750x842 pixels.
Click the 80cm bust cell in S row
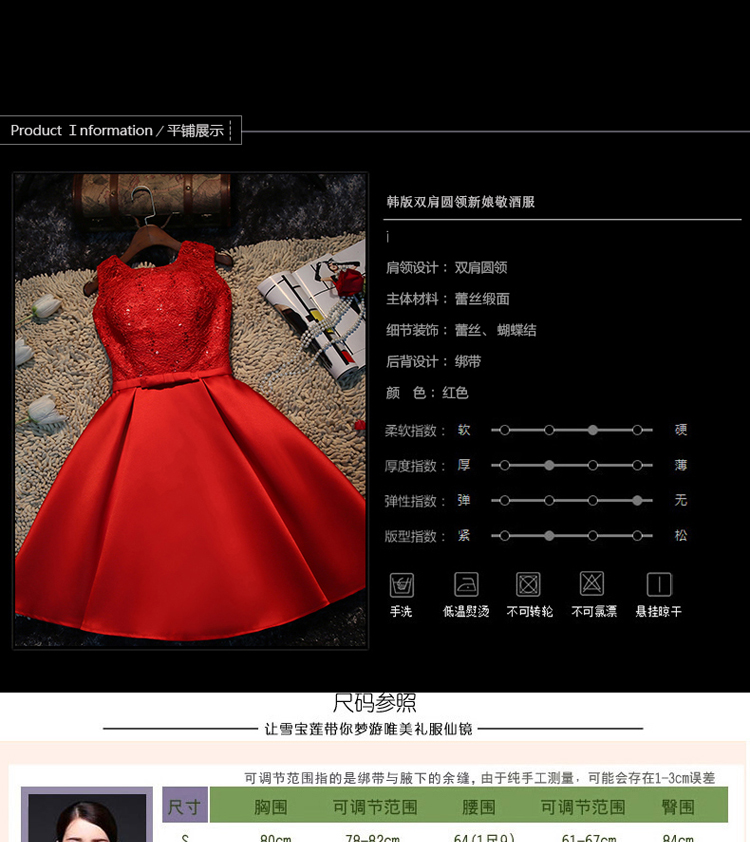275,838
